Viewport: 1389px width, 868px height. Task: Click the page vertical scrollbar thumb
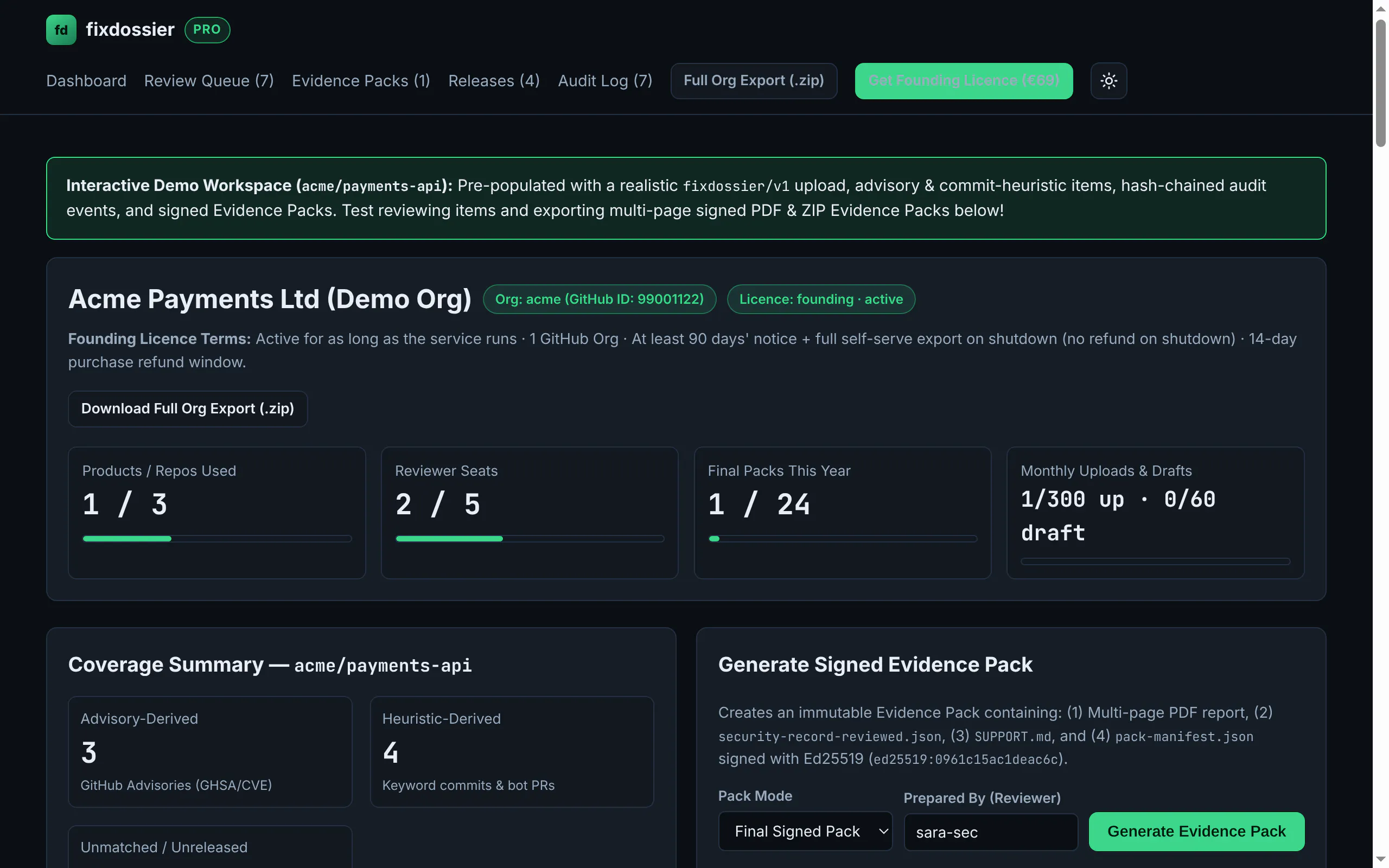(1380, 83)
